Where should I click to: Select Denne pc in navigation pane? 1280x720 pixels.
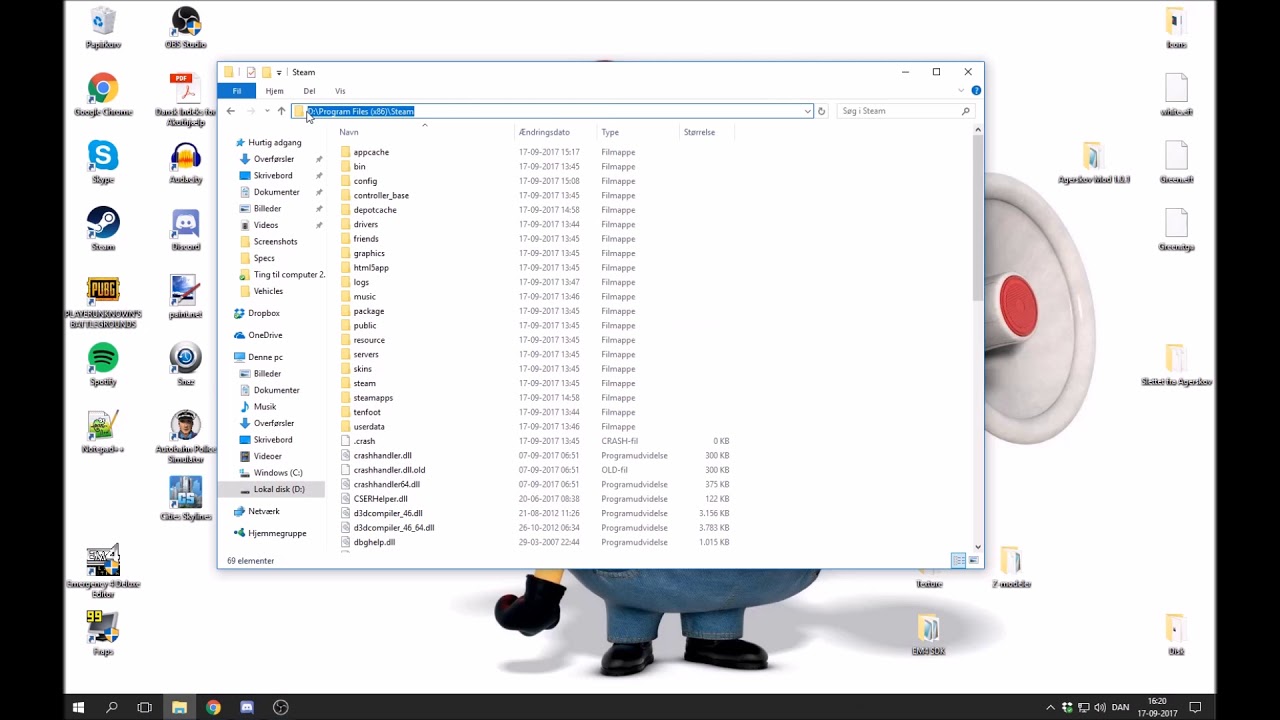pos(265,357)
